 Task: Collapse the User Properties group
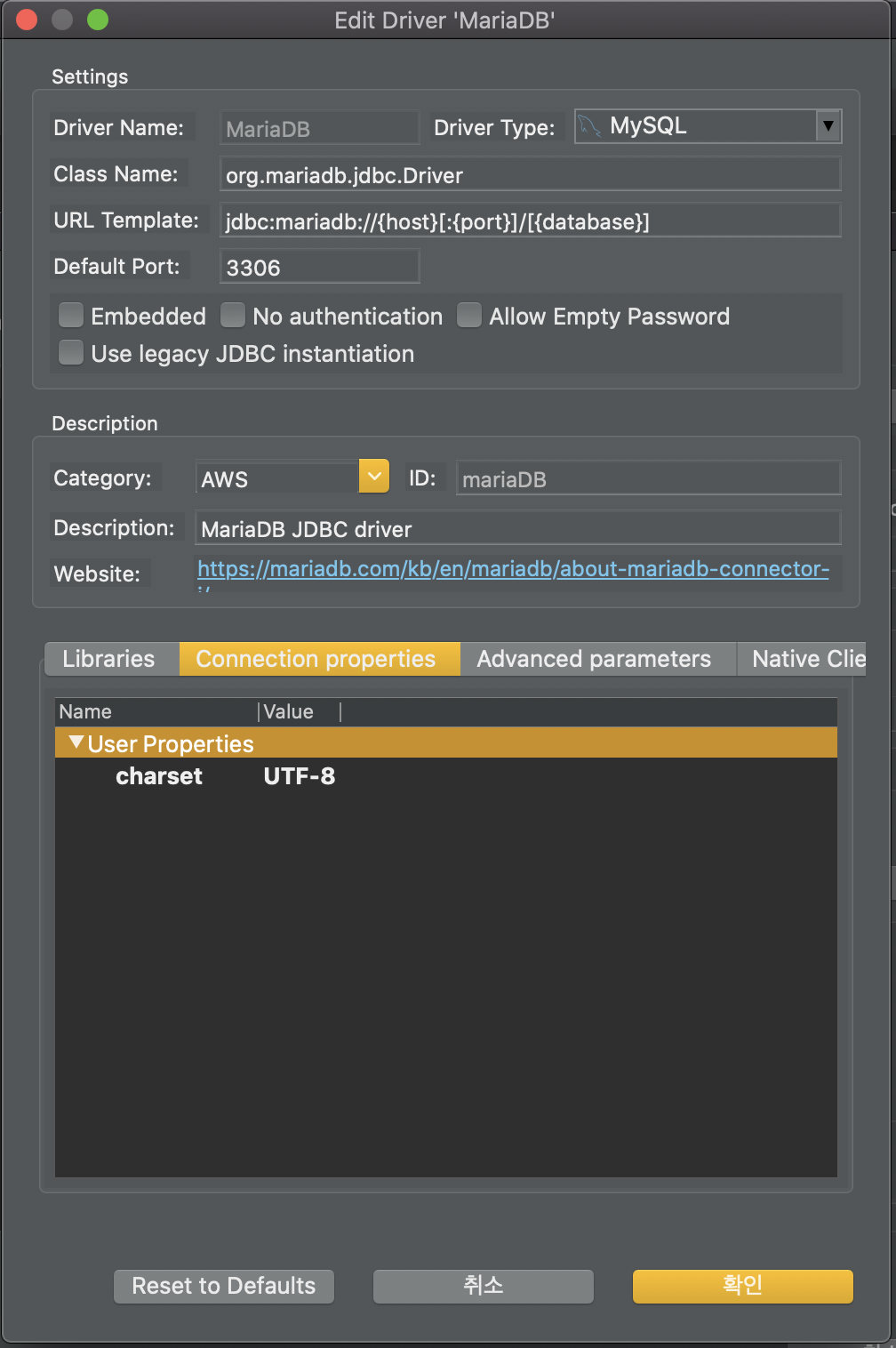[76, 742]
